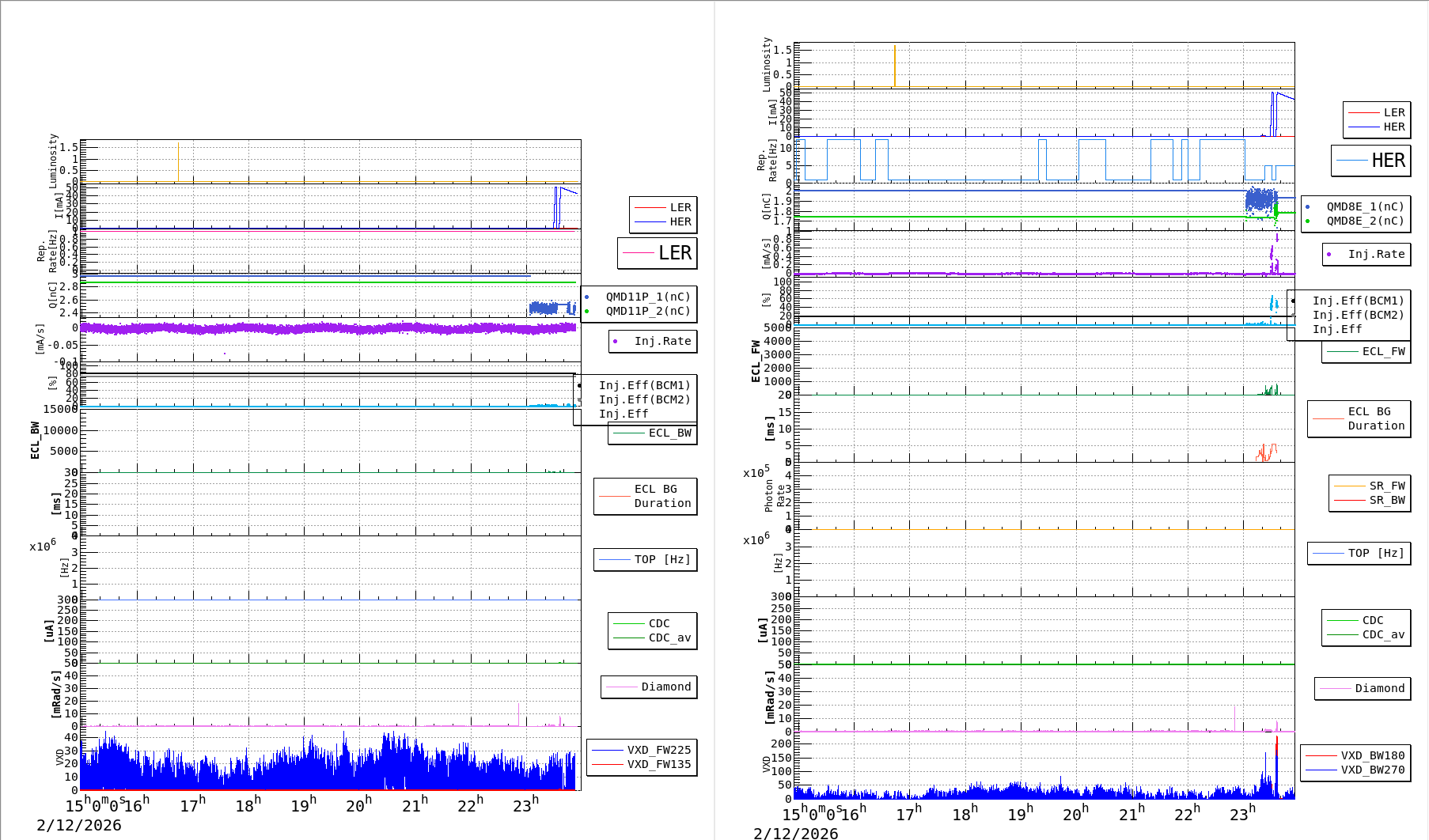1429x840 pixels.
Task: Click the purple Inj.Rate marker in right plot legend
Action: [x=1329, y=255]
